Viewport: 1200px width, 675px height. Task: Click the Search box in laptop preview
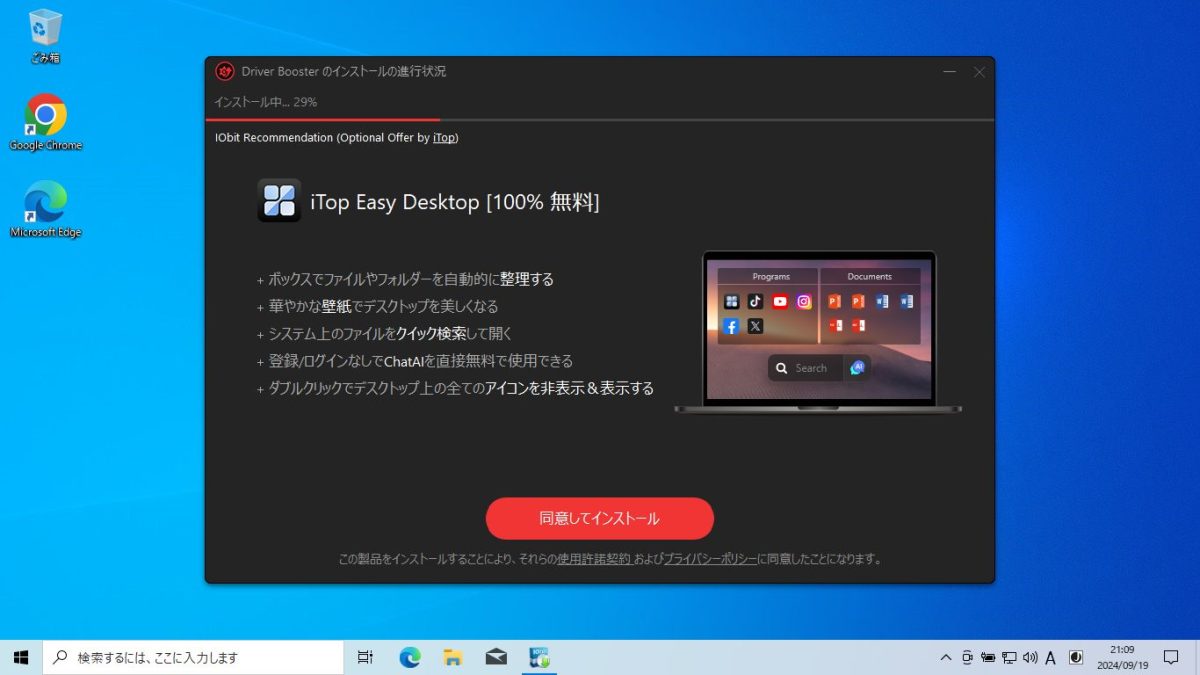(x=805, y=368)
